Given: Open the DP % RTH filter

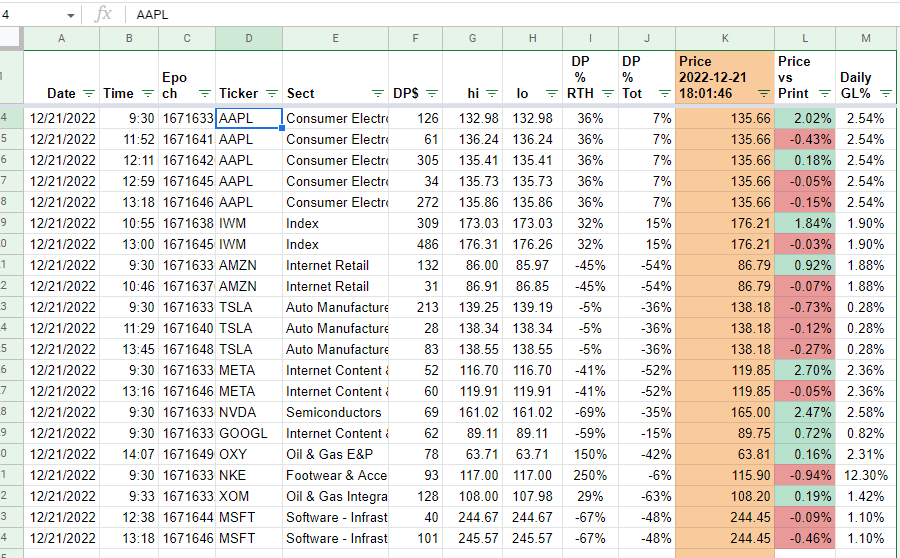Looking at the screenshot, I should tap(608, 94).
